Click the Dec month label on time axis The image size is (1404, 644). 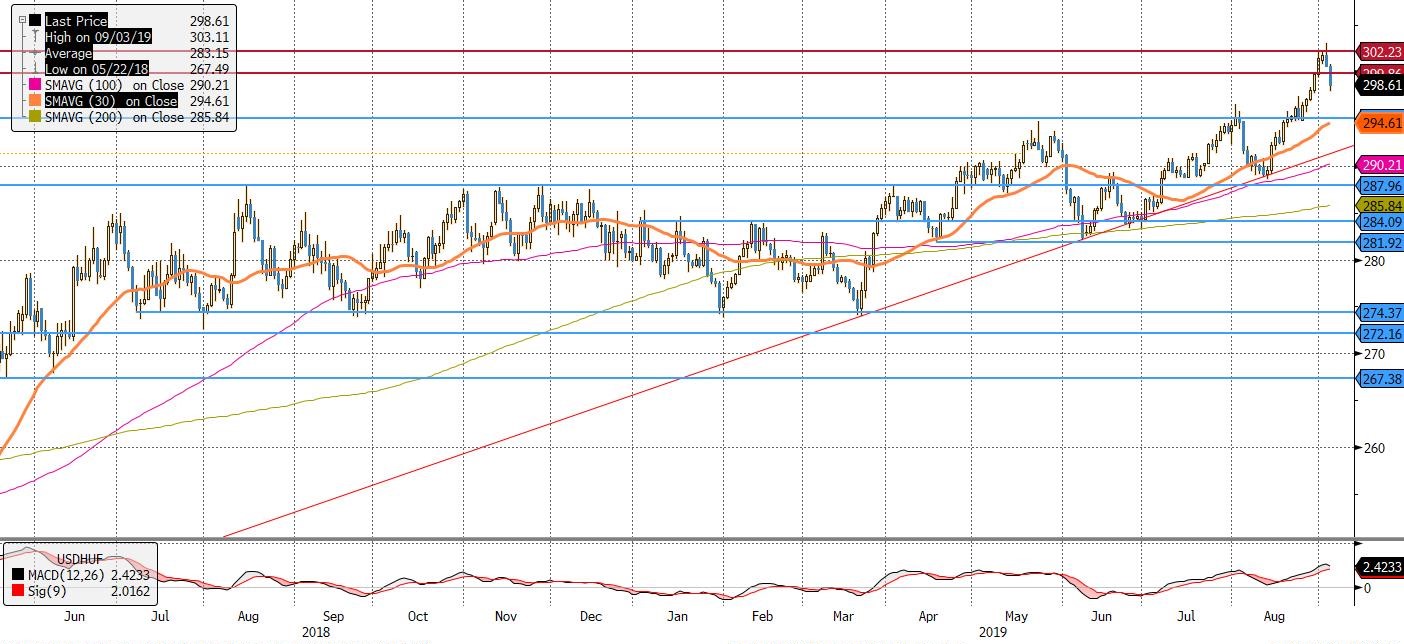coord(590,618)
